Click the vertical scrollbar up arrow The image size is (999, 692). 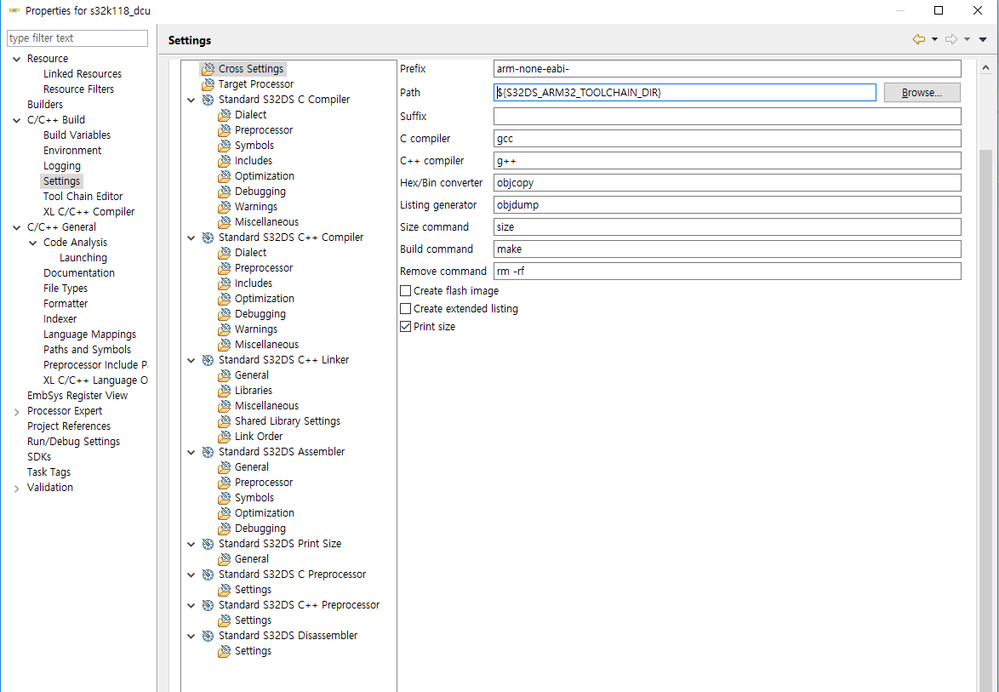(986, 68)
